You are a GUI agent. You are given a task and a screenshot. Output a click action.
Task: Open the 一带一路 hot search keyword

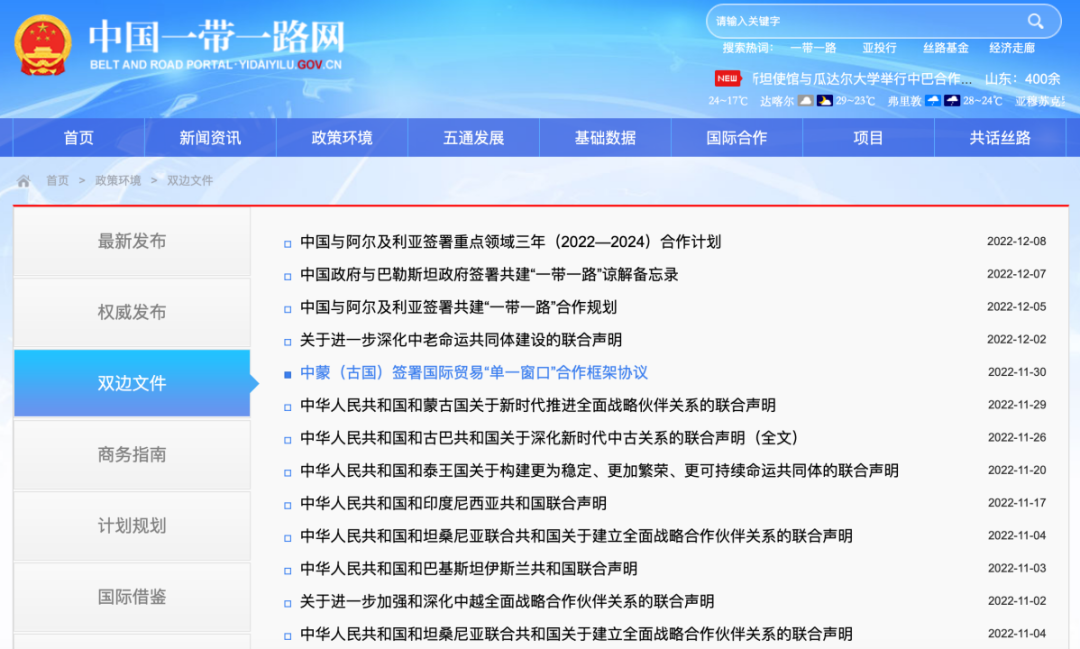[x=813, y=47]
